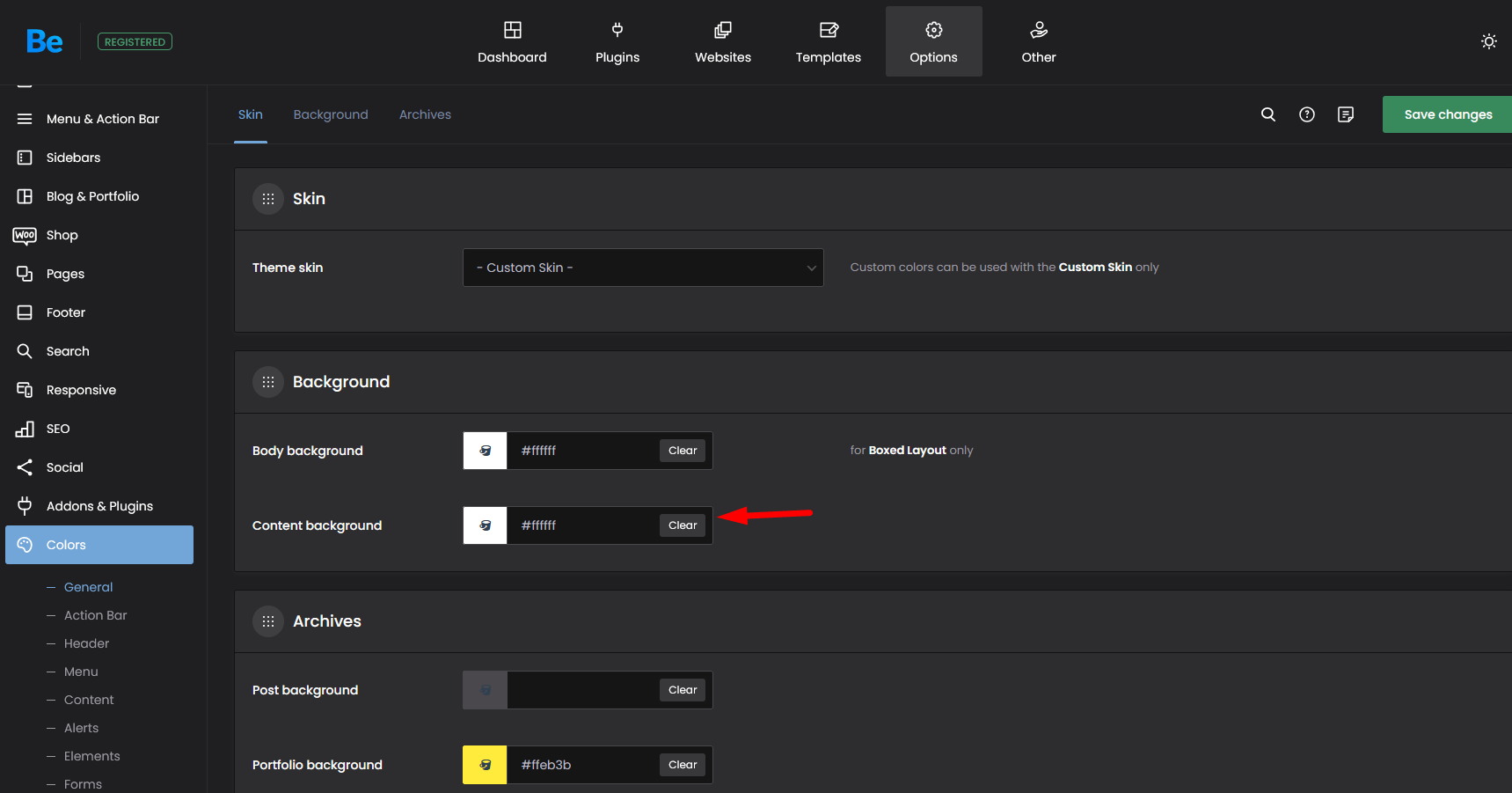Image resolution: width=1512 pixels, height=793 pixels.
Task: Edit Portfolio background hex field
Action: tap(582, 765)
